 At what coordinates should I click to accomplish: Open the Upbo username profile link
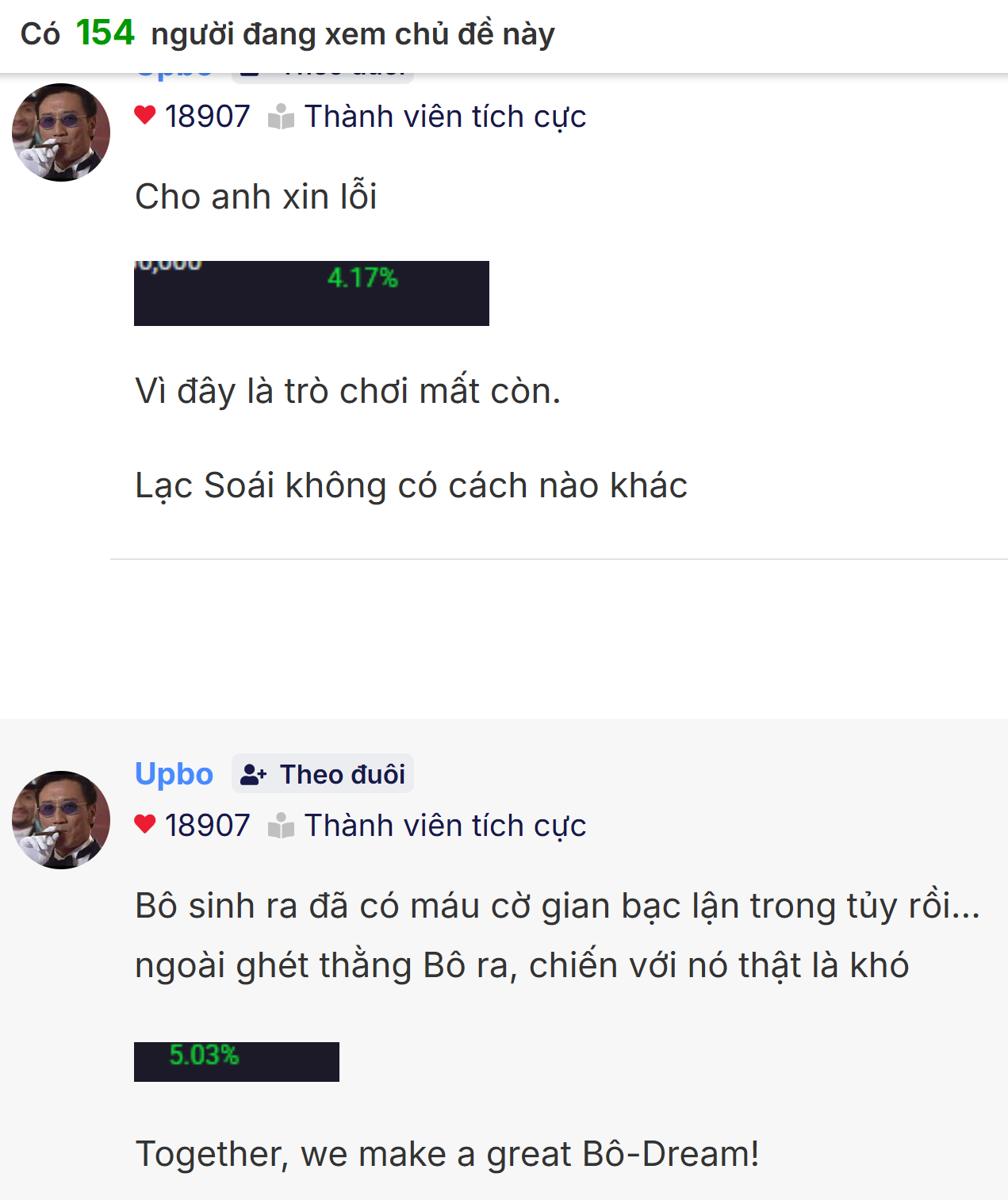174,773
